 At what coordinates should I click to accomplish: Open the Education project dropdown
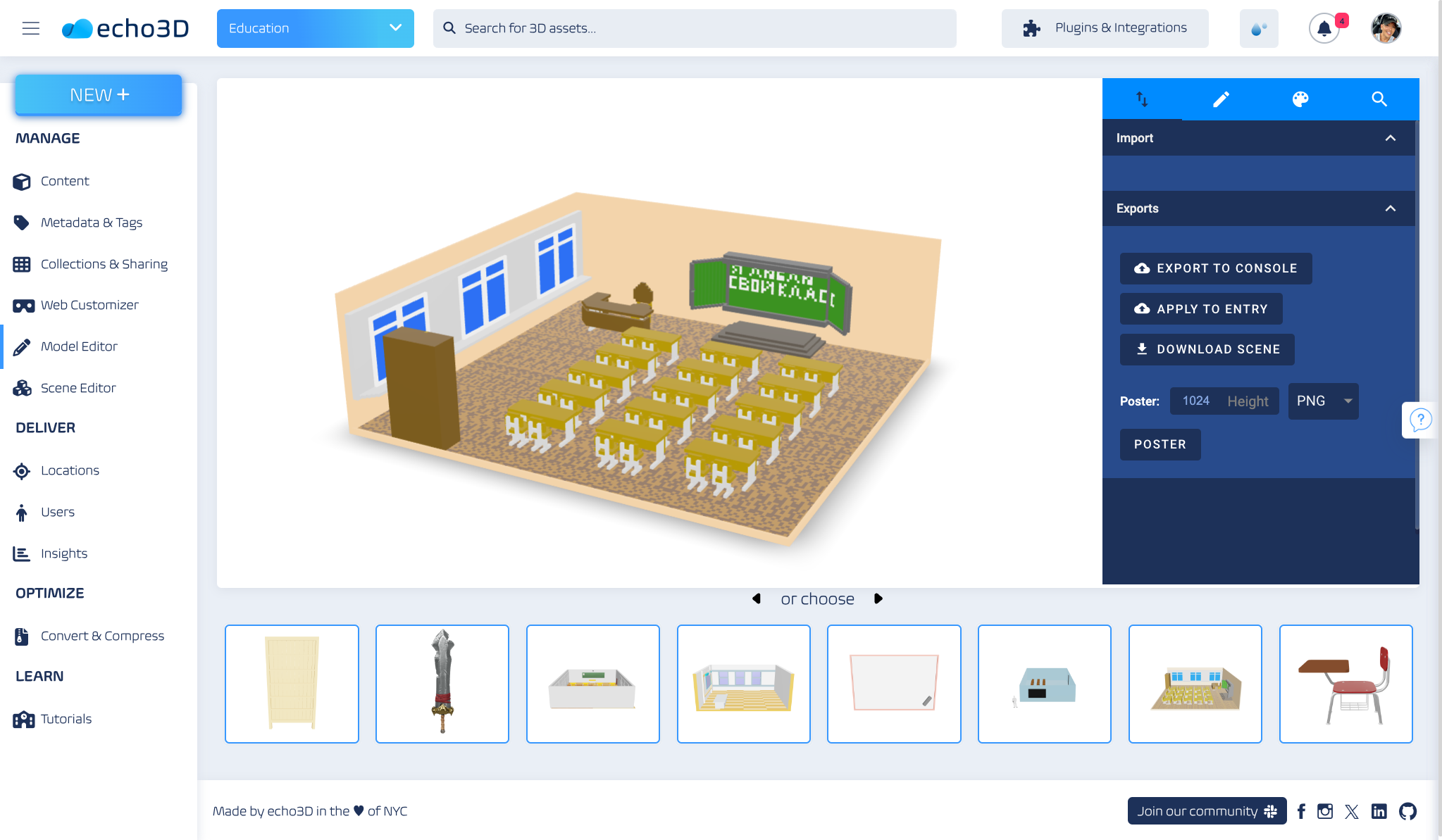pos(315,28)
